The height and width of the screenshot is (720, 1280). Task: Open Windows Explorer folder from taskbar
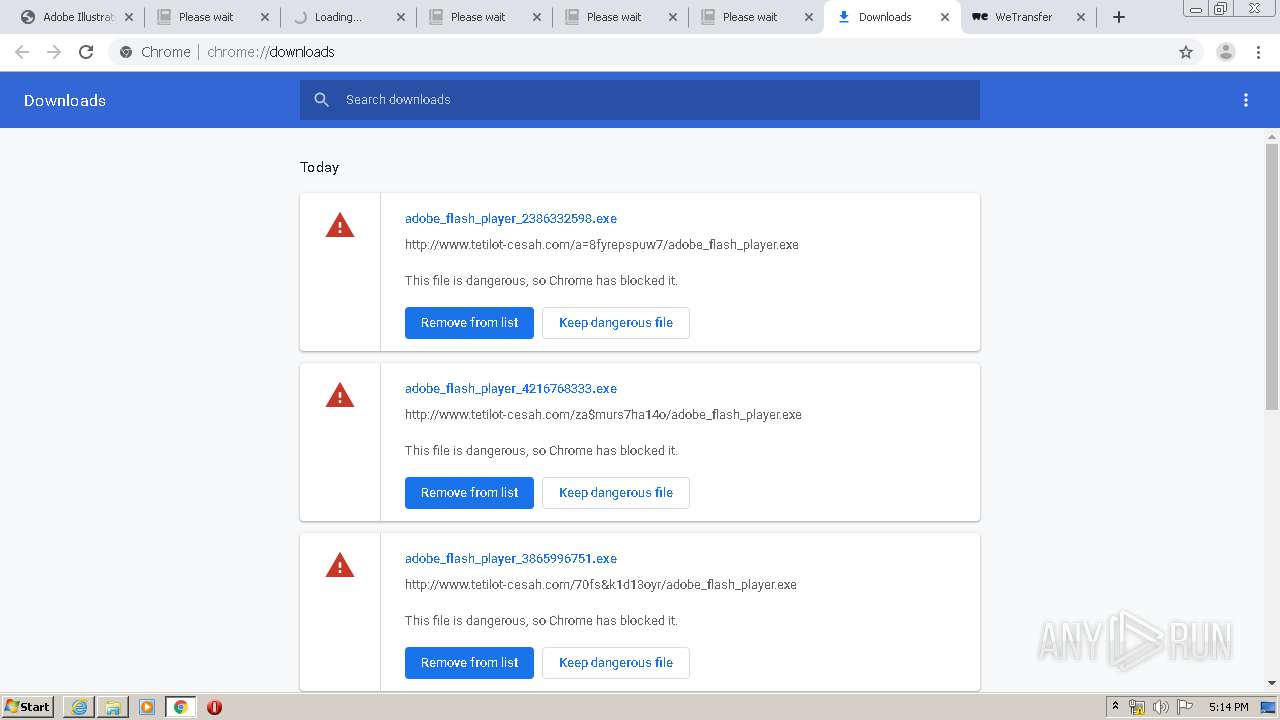coord(113,707)
